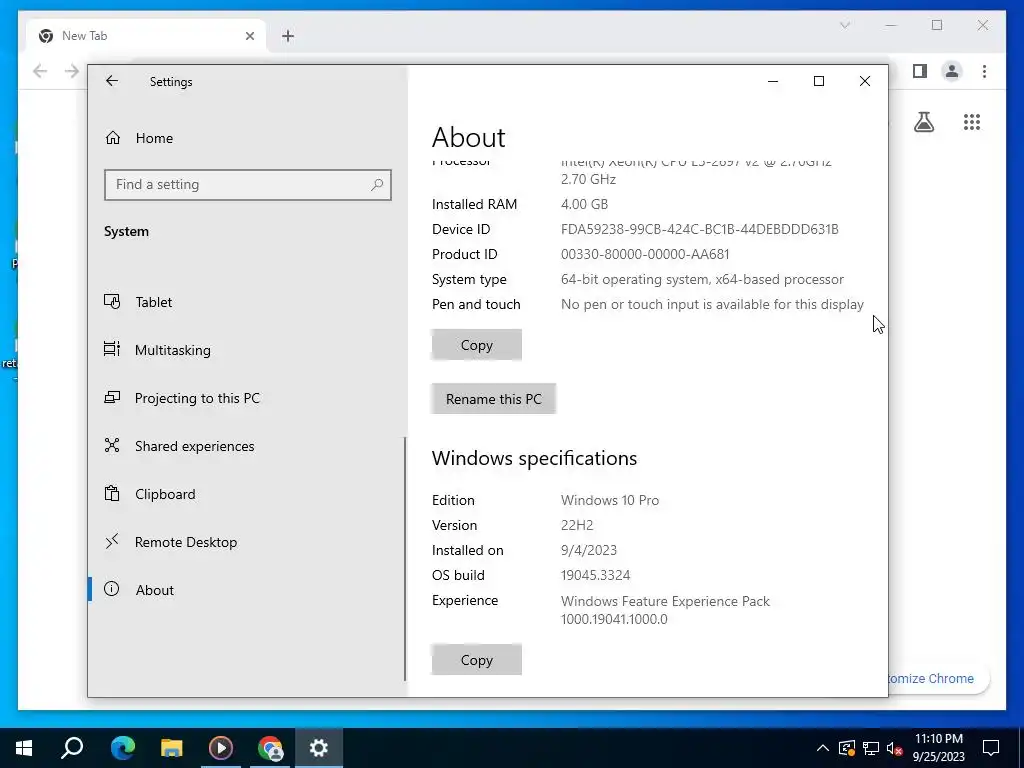Open the media player taskbar icon
The width and height of the screenshot is (1024, 768).
click(x=221, y=748)
